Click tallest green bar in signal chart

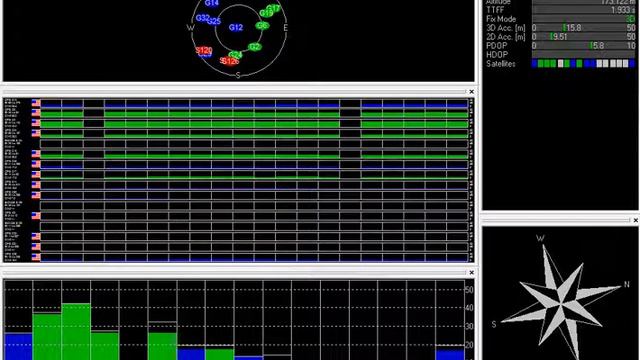coord(76,331)
